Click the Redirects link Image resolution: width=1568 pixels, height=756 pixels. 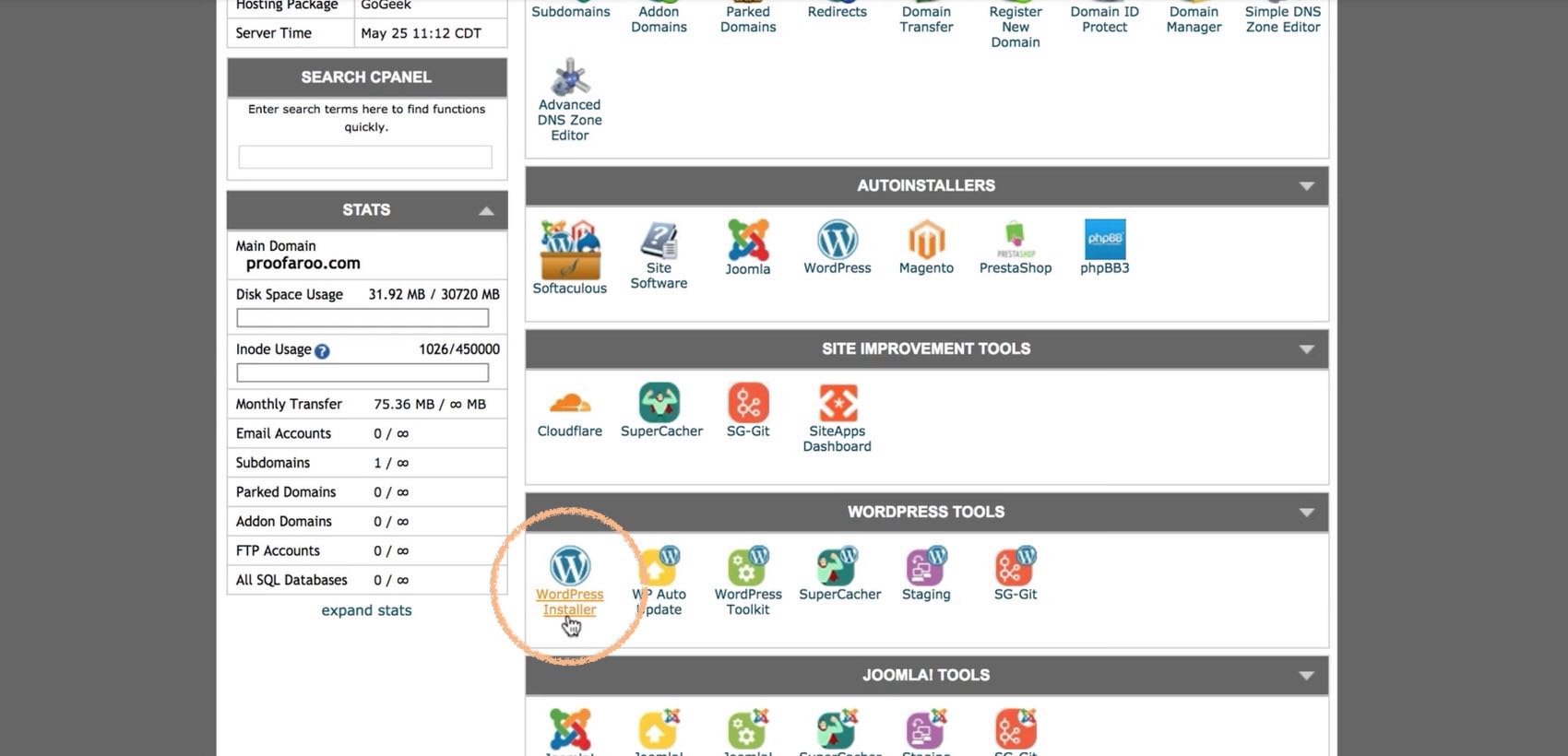pos(837,12)
